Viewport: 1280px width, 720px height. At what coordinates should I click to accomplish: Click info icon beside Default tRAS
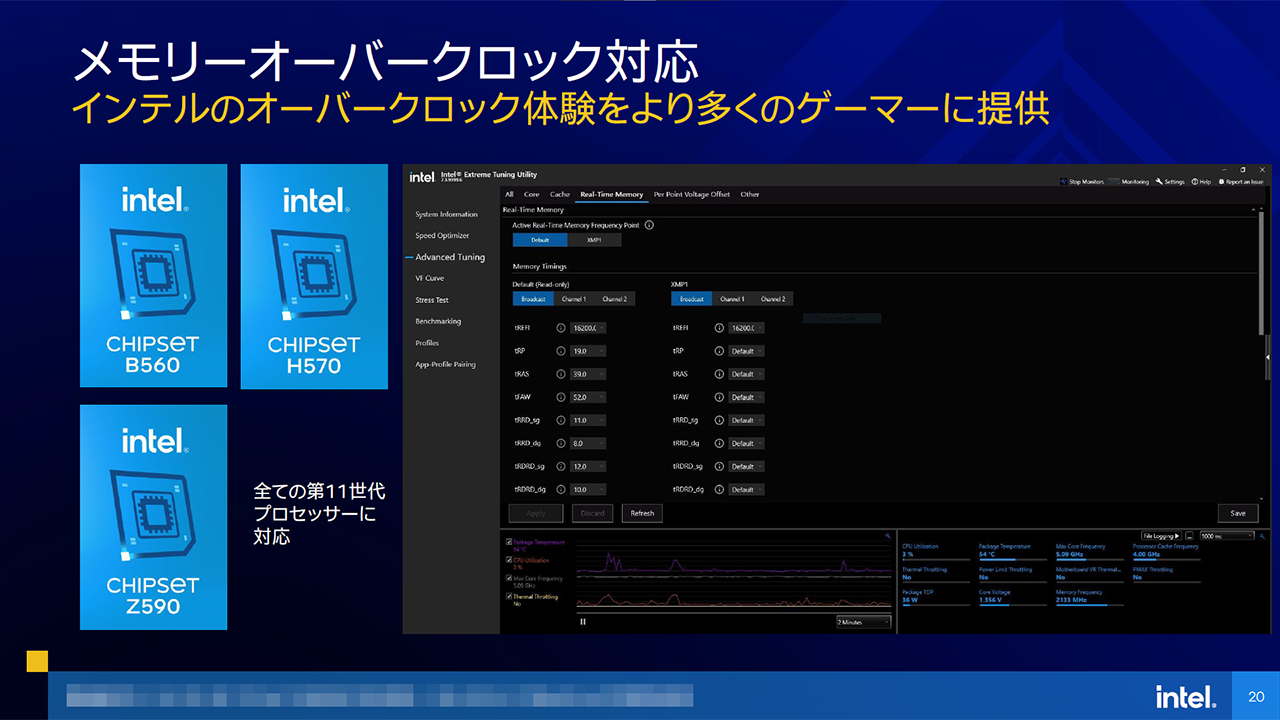561,374
